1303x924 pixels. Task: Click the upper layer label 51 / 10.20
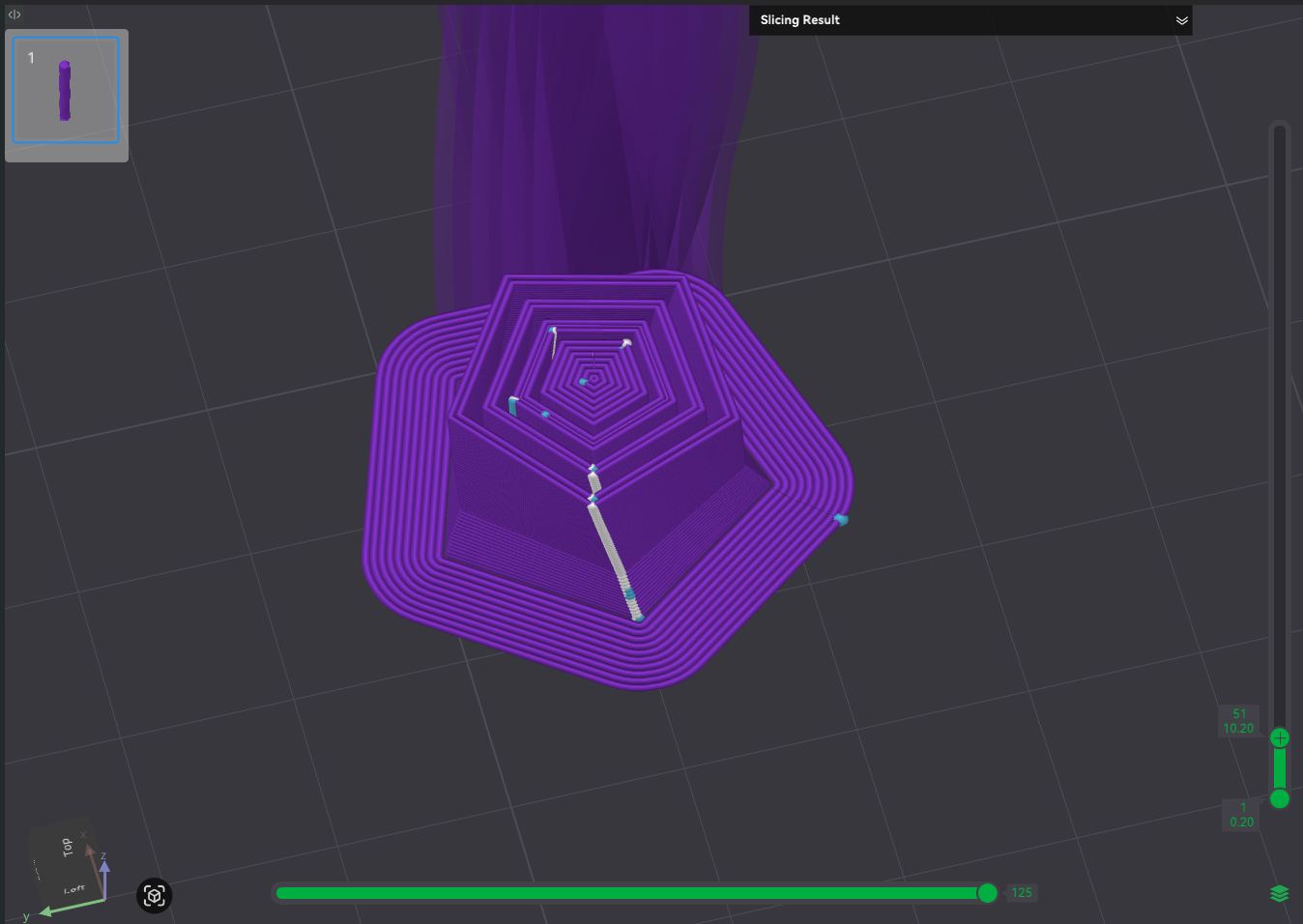point(1238,721)
